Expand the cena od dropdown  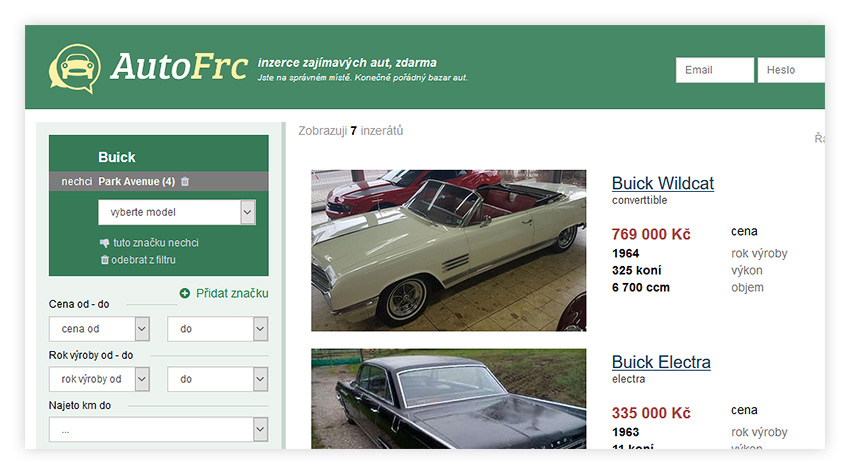pyautogui.click(x=99, y=329)
